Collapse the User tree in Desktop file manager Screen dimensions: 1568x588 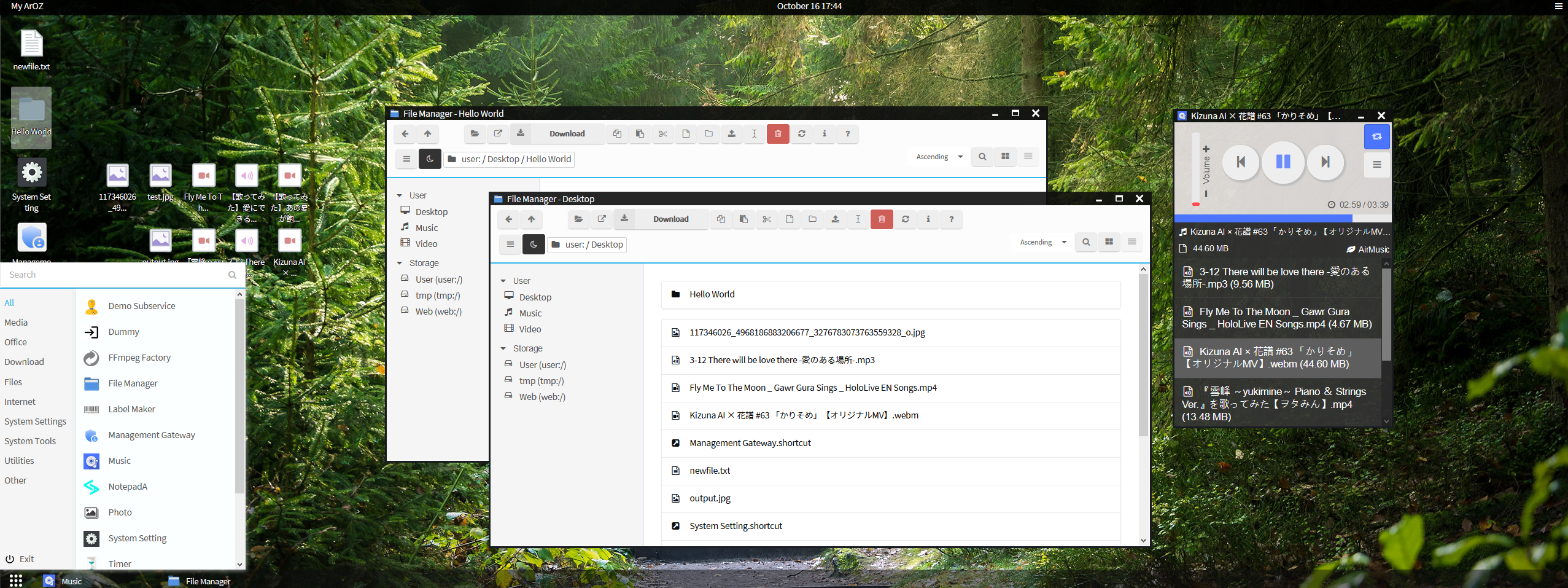(503, 281)
